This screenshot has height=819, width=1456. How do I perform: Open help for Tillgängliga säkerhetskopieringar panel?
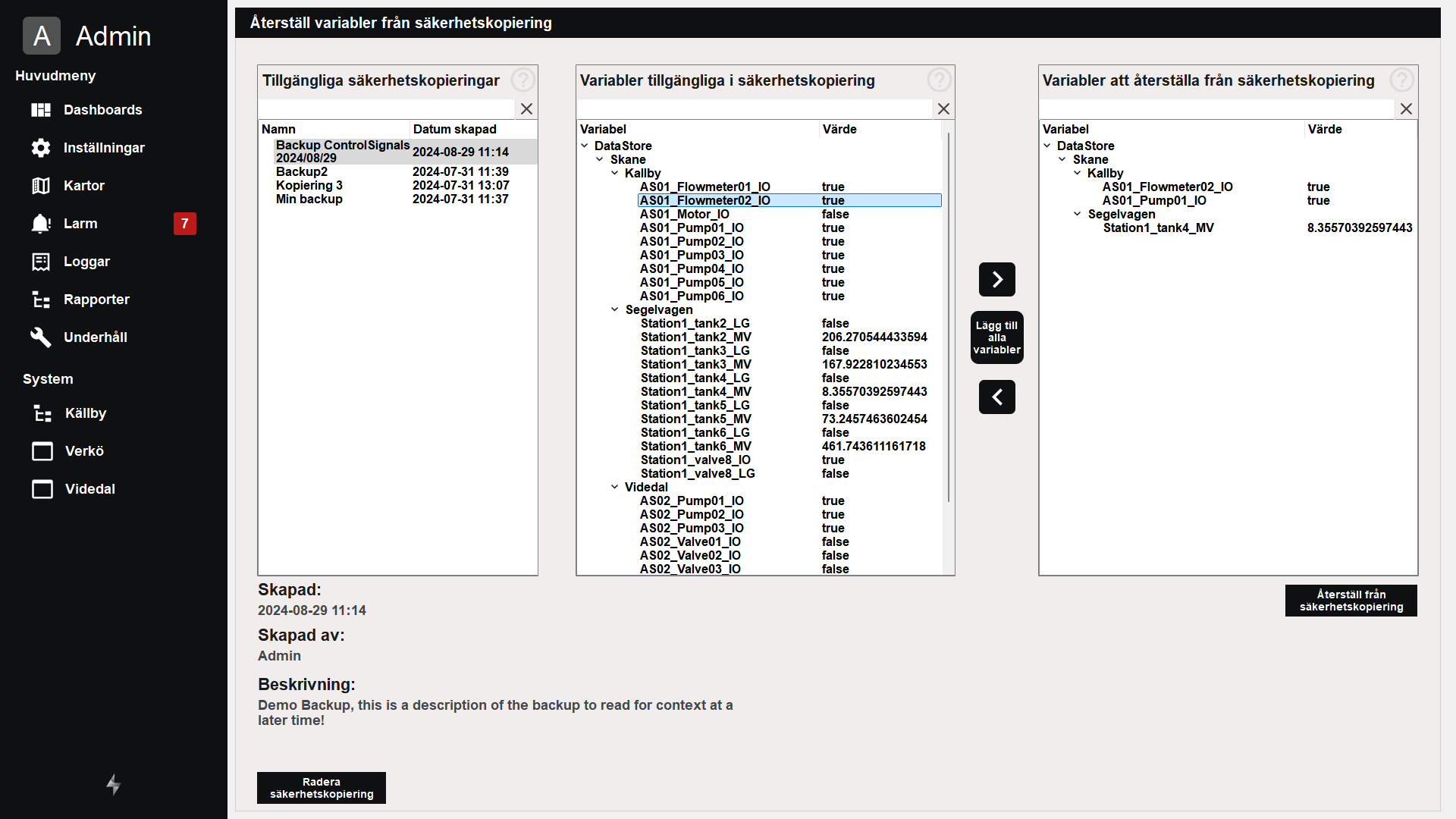pyautogui.click(x=522, y=80)
